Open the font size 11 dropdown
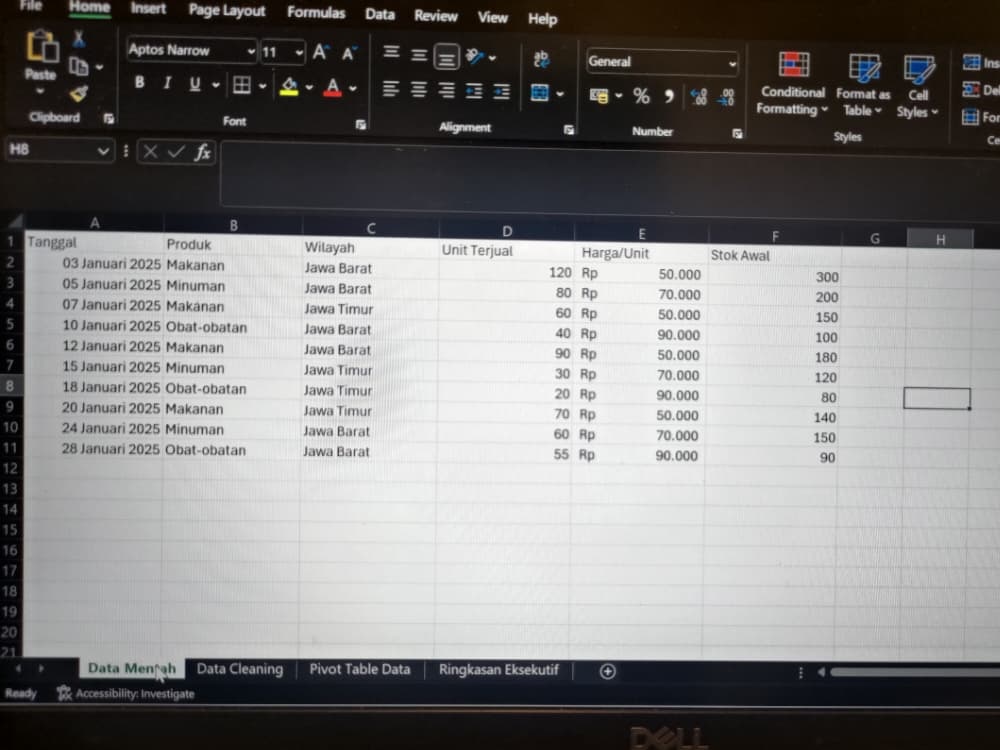 [299, 53]
